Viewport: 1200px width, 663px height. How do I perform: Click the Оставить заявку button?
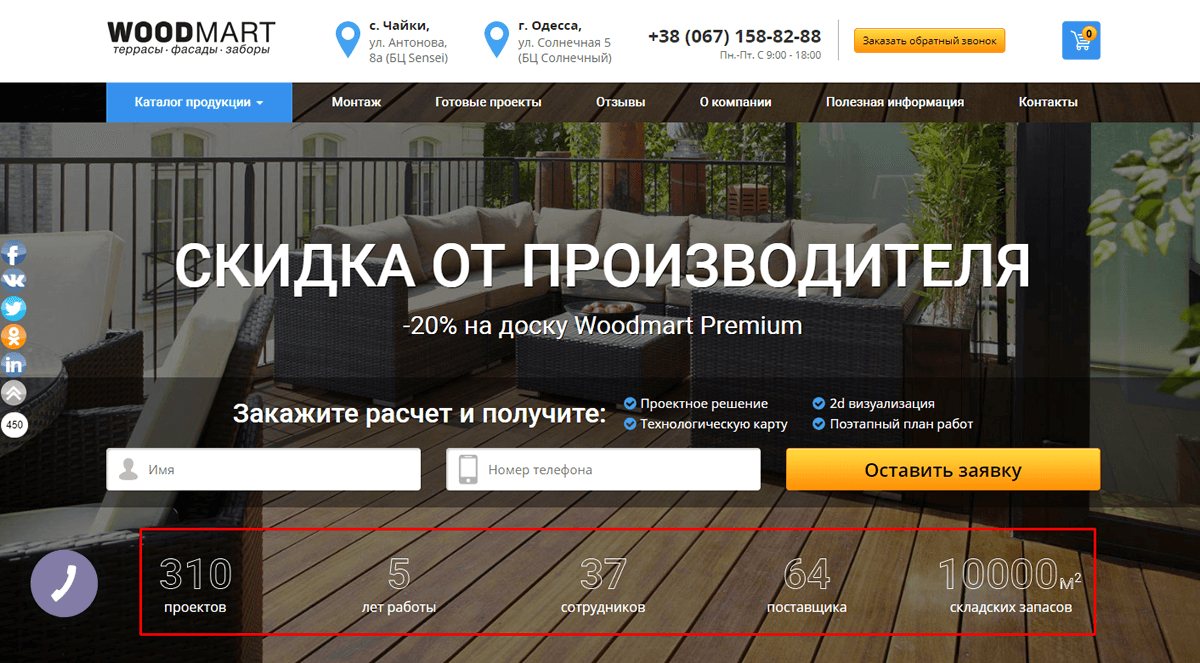[943, 469]
